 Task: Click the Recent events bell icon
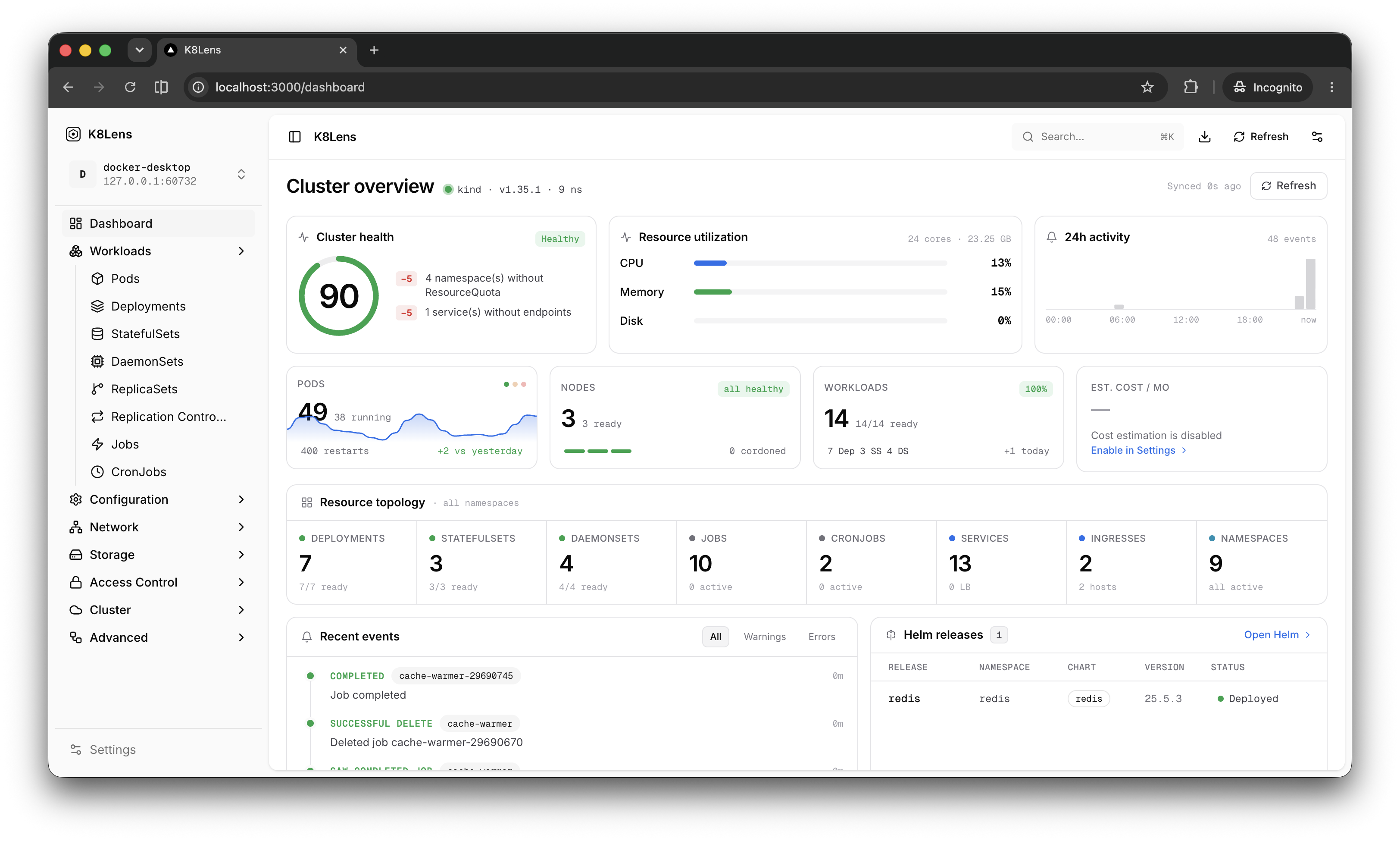(x=306, y=637)
